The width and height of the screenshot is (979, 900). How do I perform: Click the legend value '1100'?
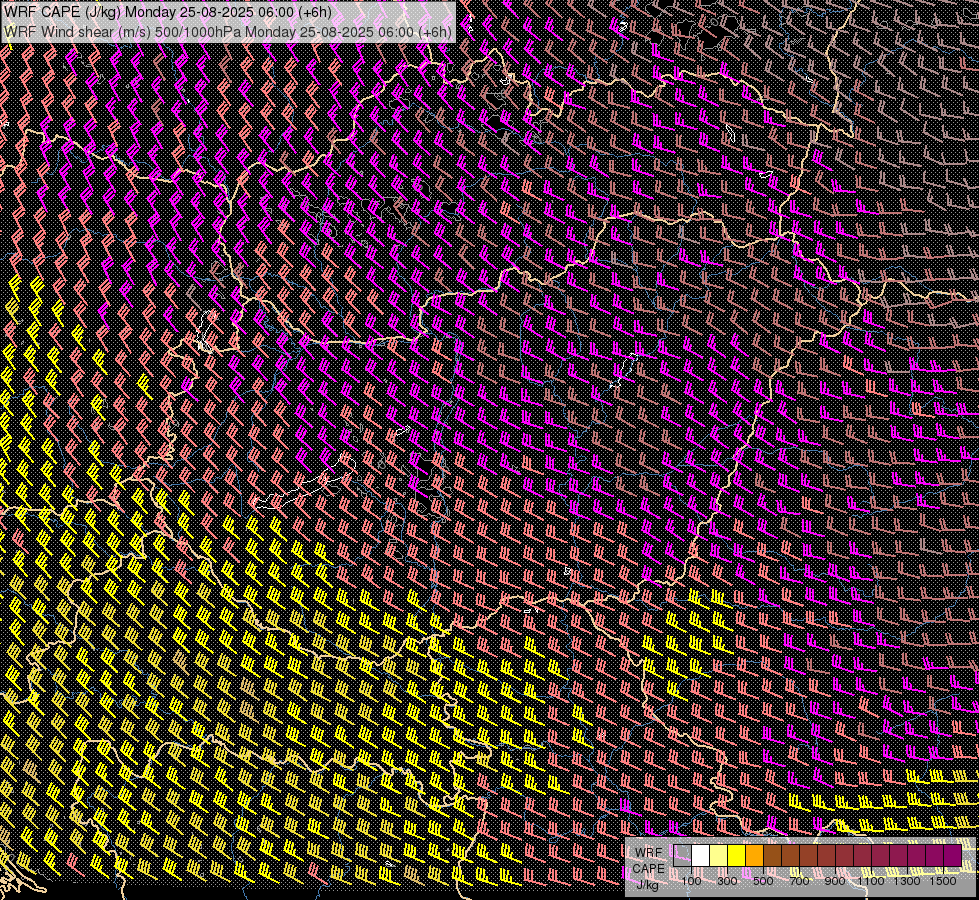pos(870,881)
